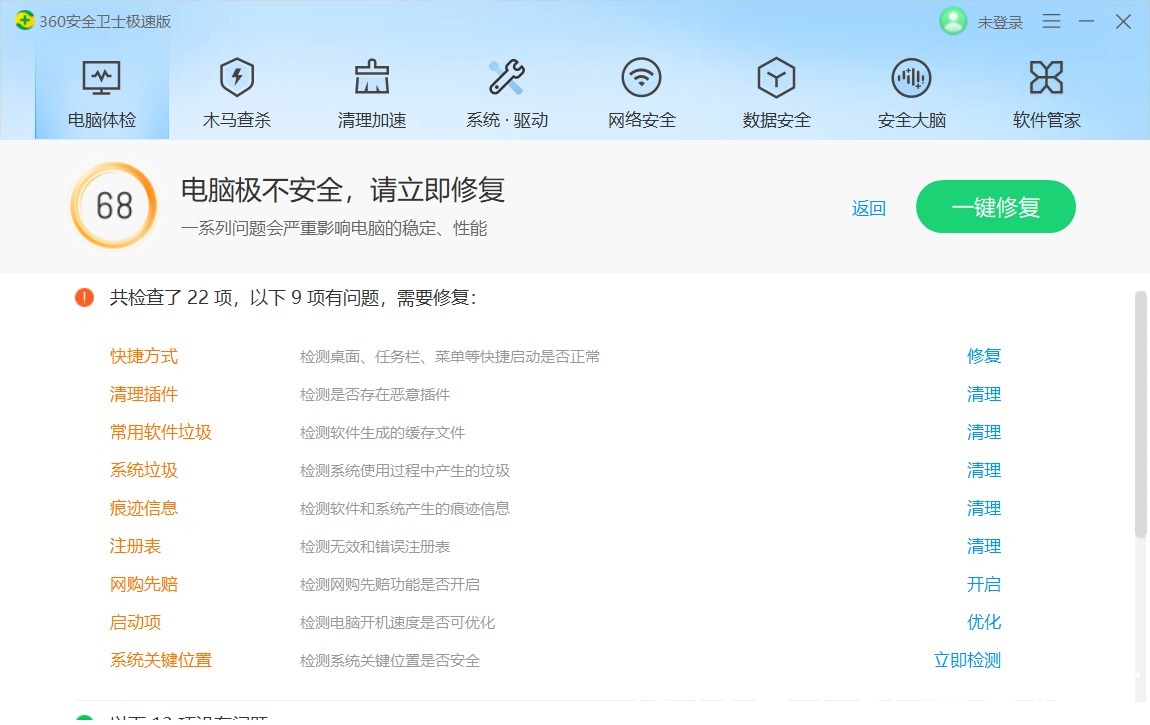Select the 系统关键位置 item label

pos(161,660)
